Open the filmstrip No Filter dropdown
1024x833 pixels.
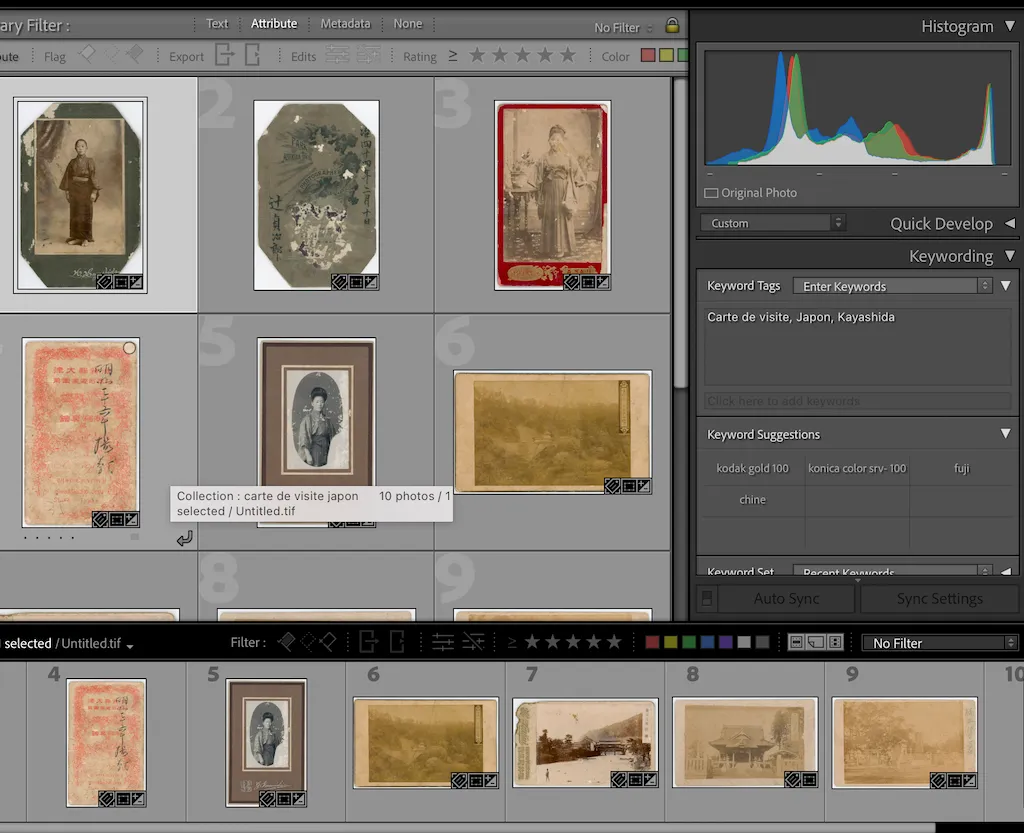coord(940,643)
